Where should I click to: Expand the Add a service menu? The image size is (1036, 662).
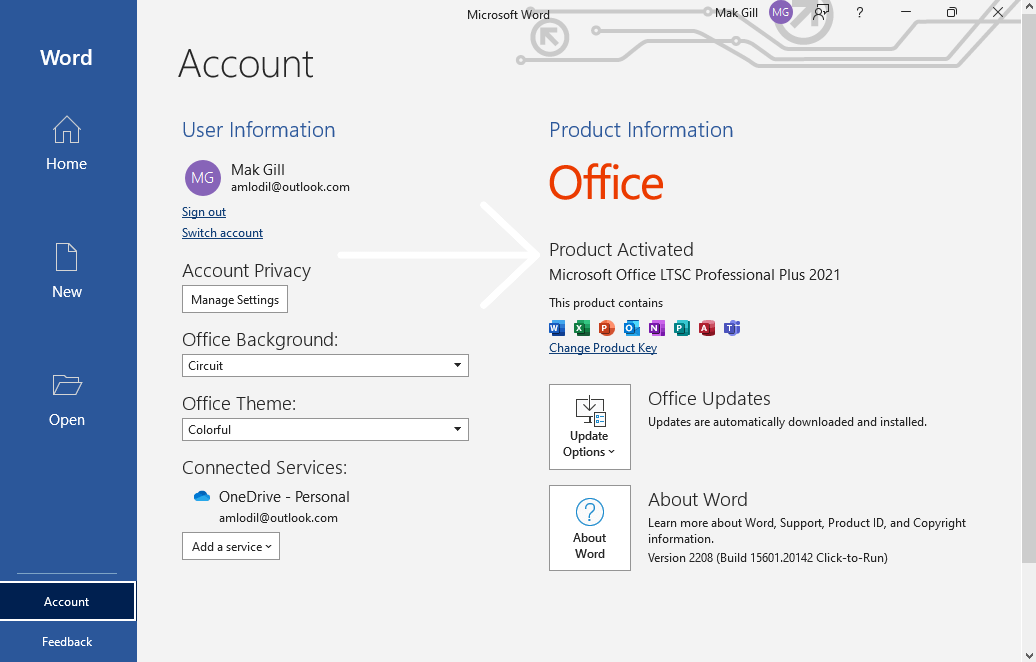click(231, 546)
